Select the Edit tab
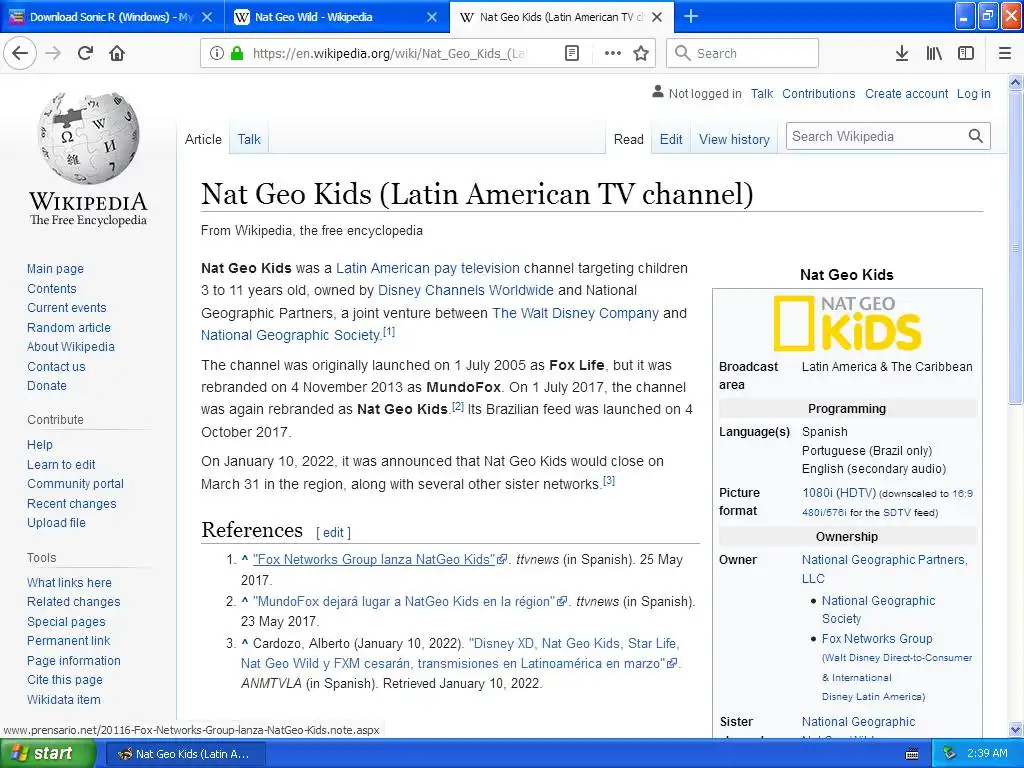Screen dimensions: 1024x768 (x=671, y=139)
